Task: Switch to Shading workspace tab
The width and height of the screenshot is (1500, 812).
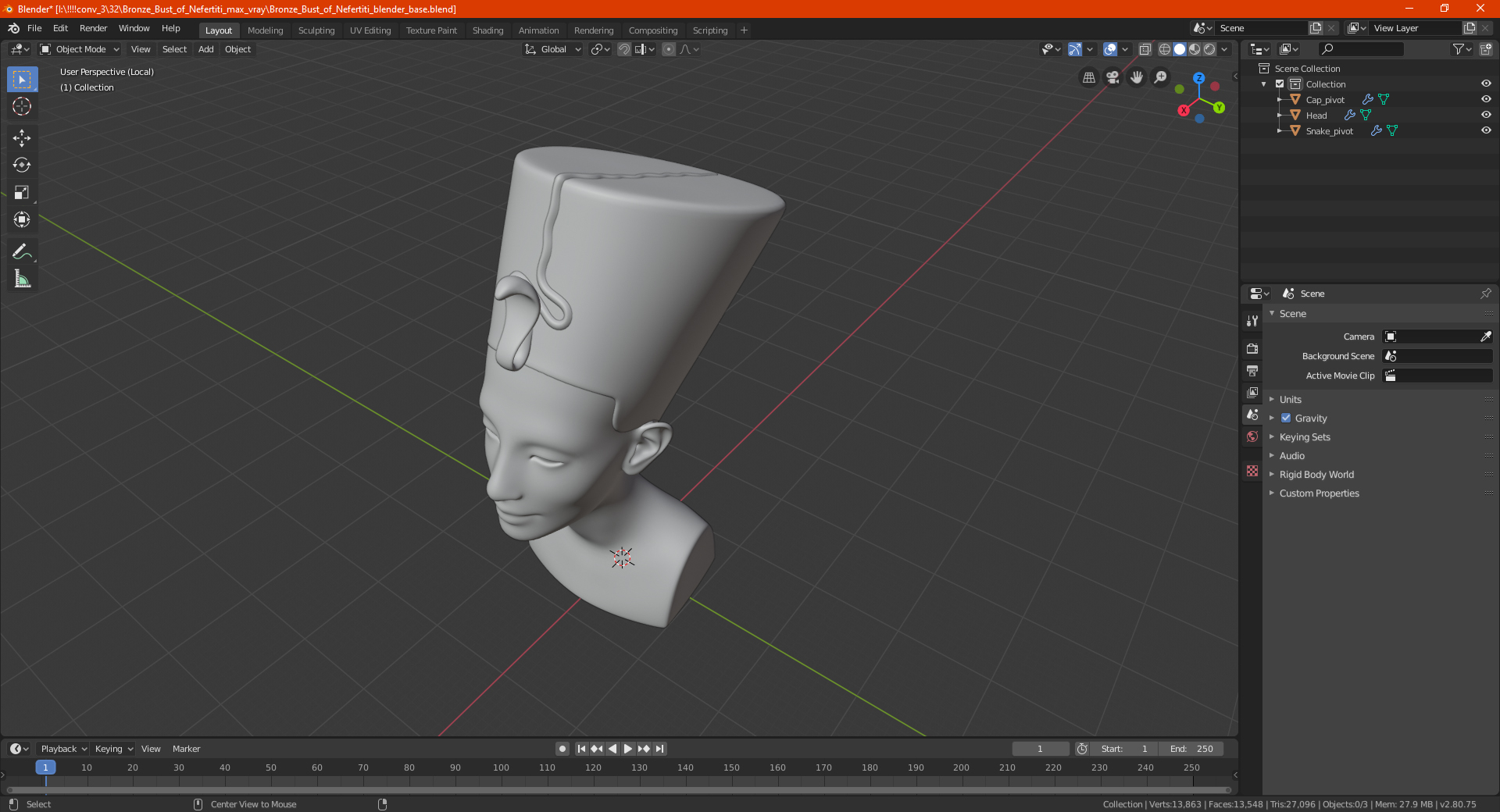Action: point(487,30)
